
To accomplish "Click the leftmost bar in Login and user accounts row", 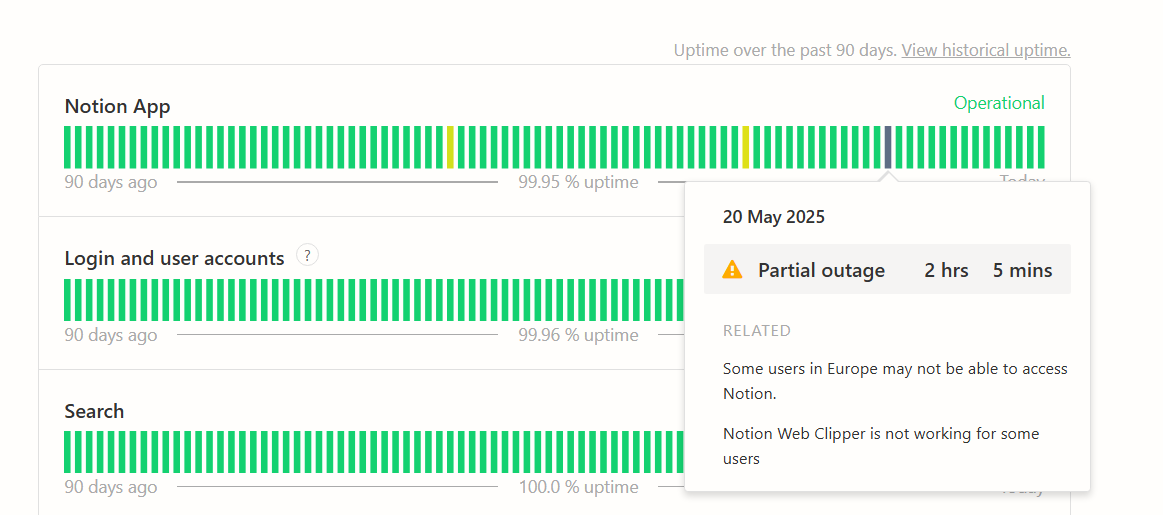I will coord(68,300).
